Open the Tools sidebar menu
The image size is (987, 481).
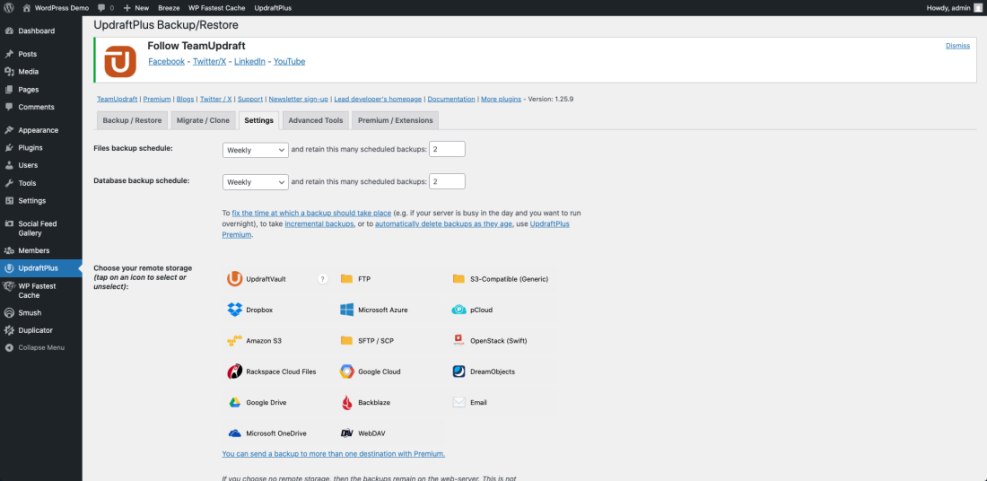[41, 183]
